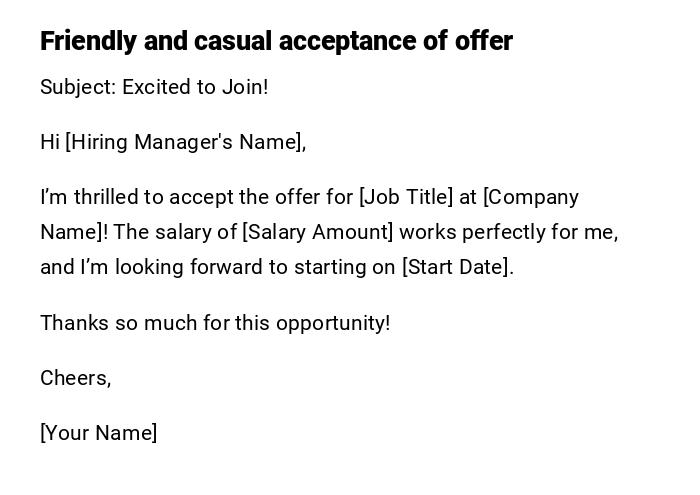Click "Excited to Join!" subject text

[195, 87]
